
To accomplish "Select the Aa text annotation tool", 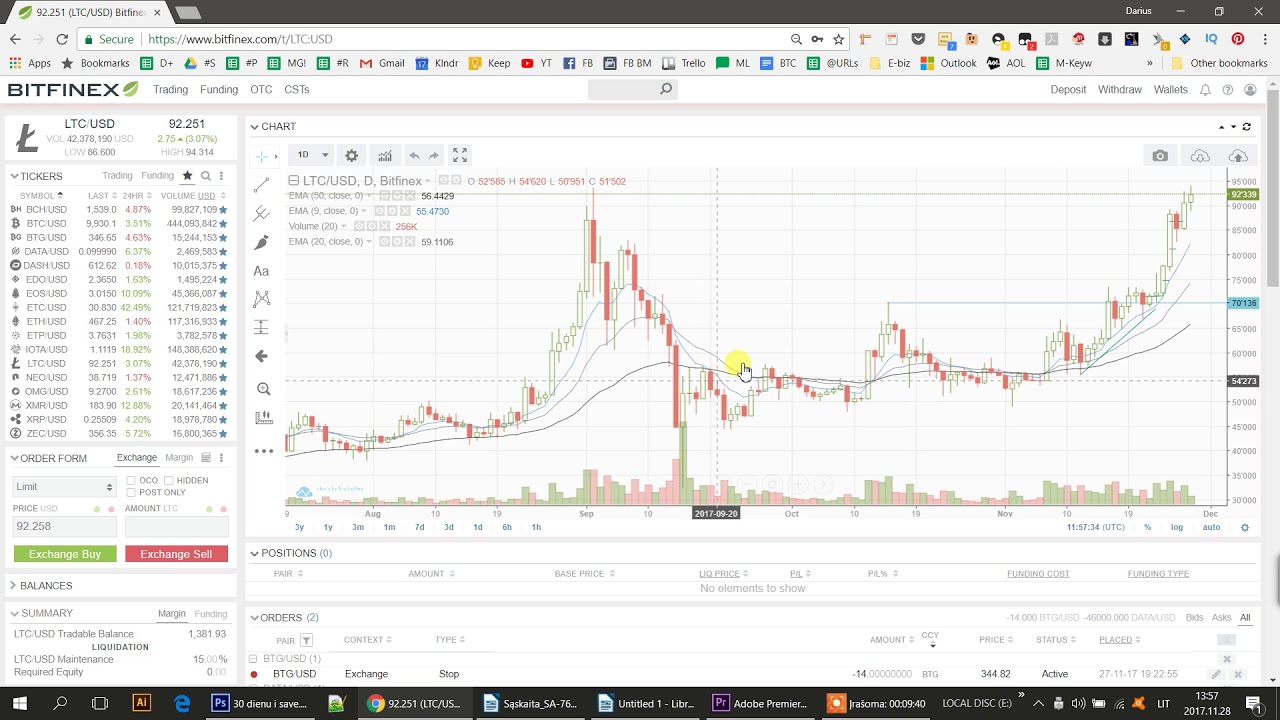I will [x=262, y=271].
